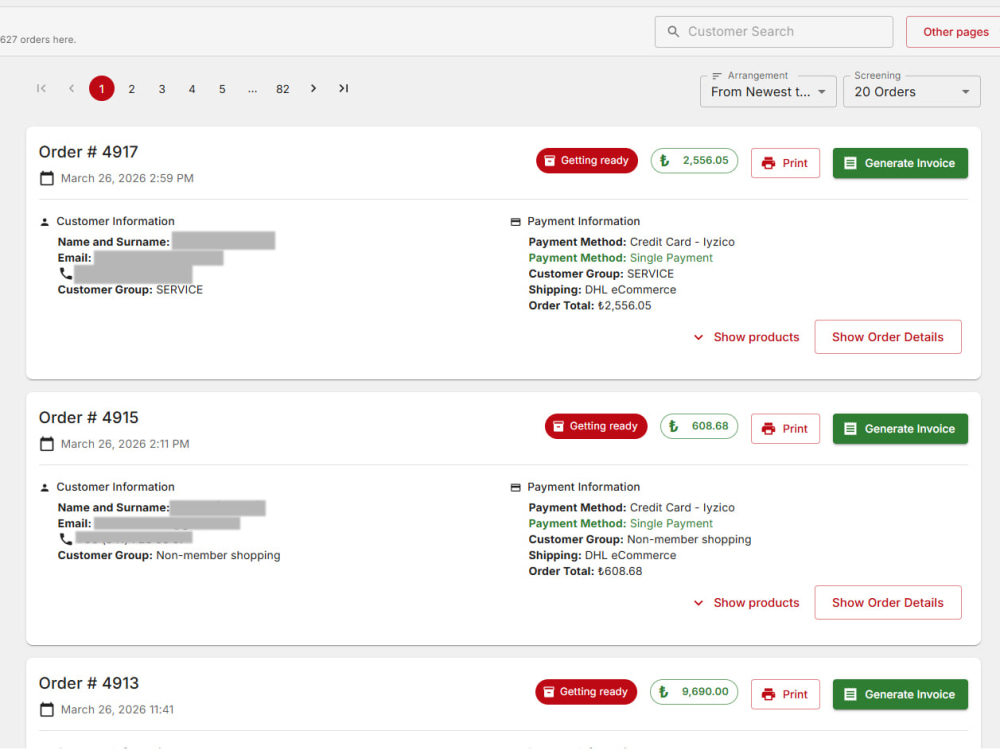Viewport: 1000px width, 750px height.
Task: Go to the first page of orders
Action: click(x=41, y=89)
